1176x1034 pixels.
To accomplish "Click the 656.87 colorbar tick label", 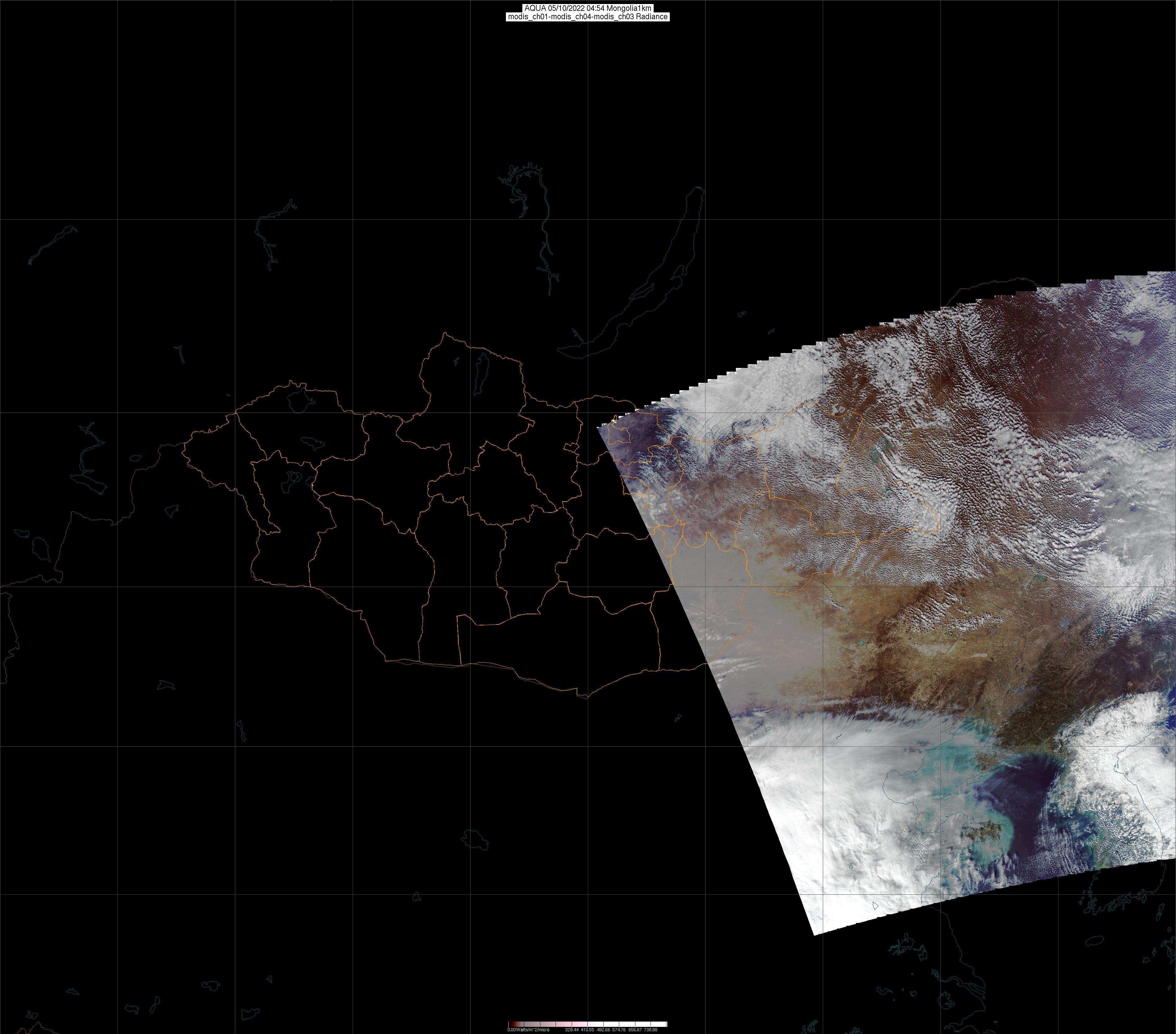I will point(635,1029).
